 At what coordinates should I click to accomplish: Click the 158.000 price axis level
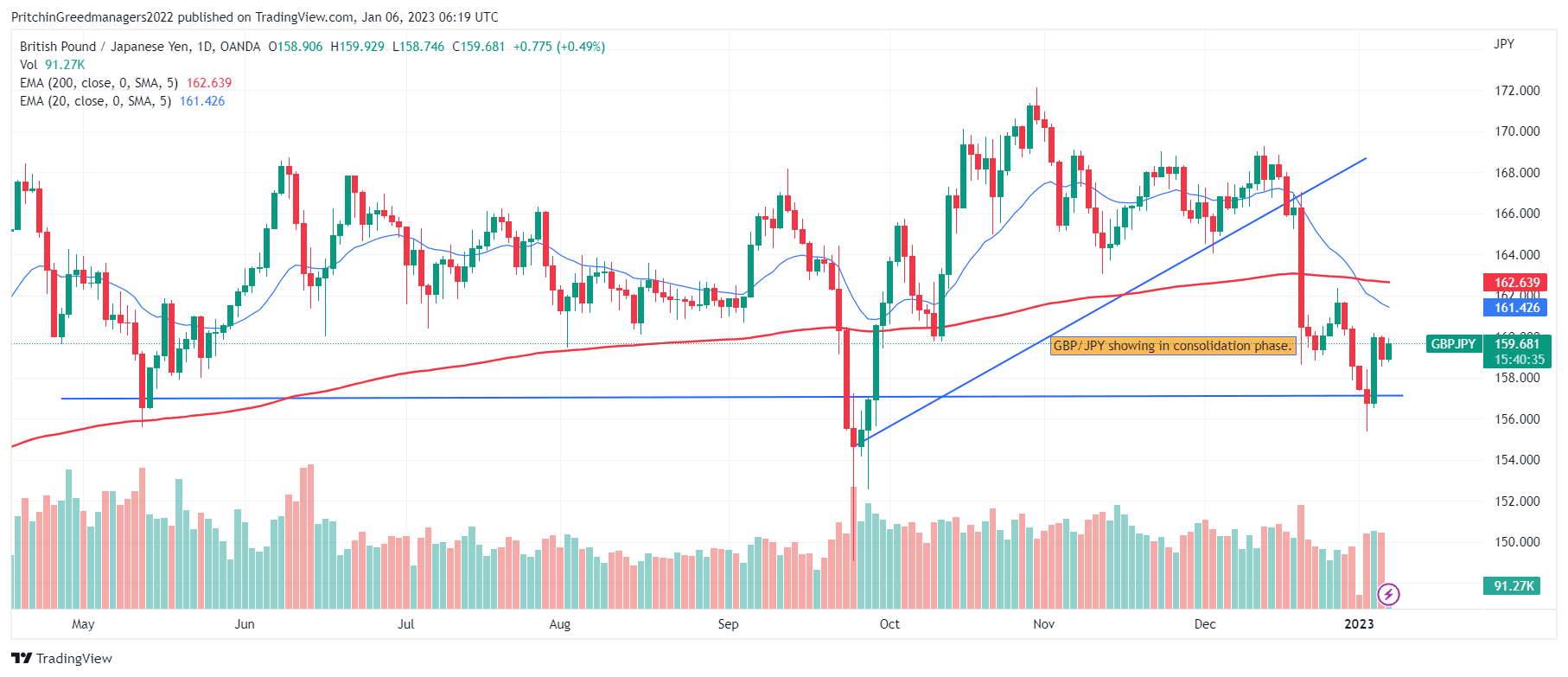[x=1517, y=378]
